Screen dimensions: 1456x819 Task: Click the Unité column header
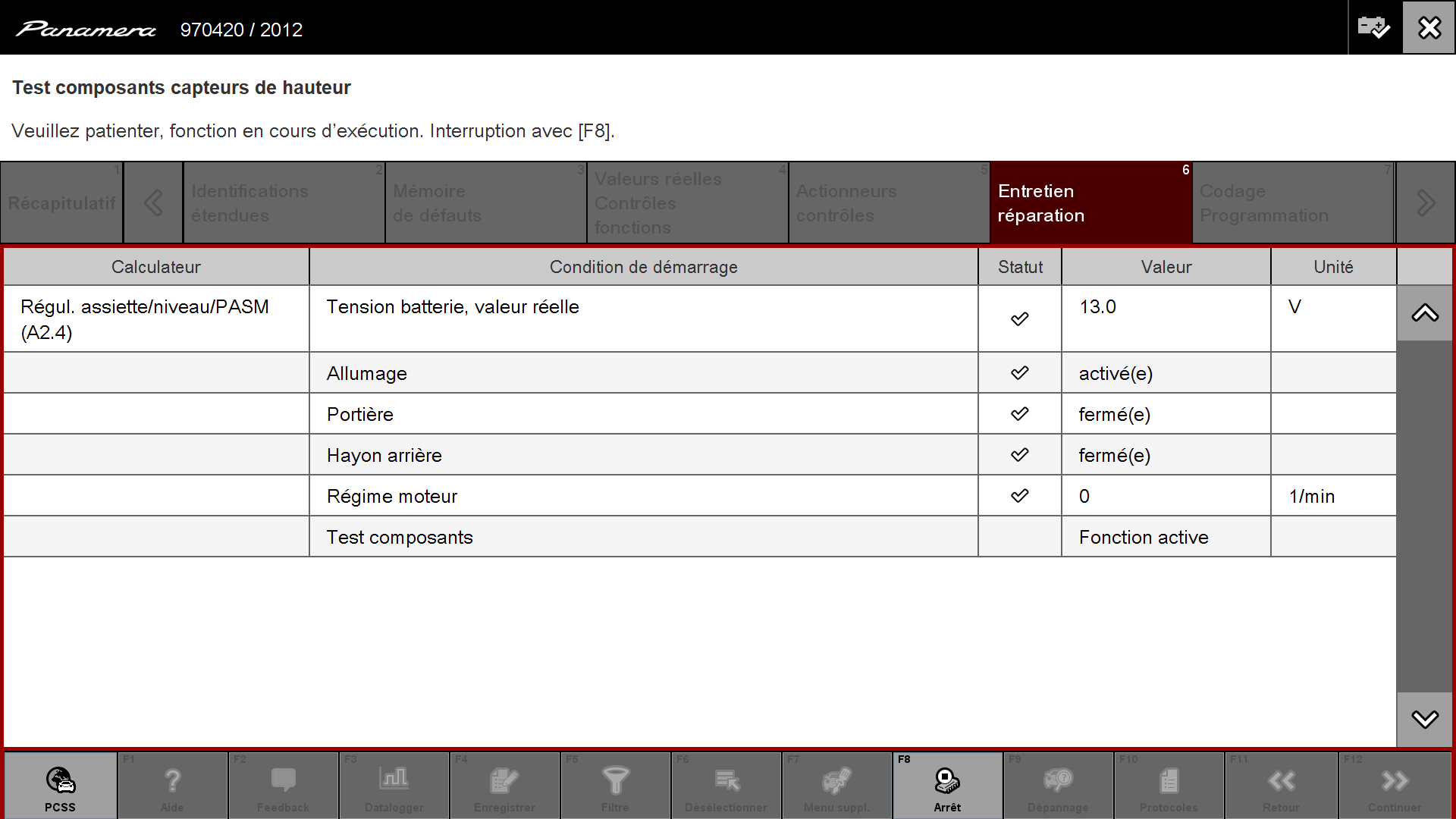[1333, 267]
